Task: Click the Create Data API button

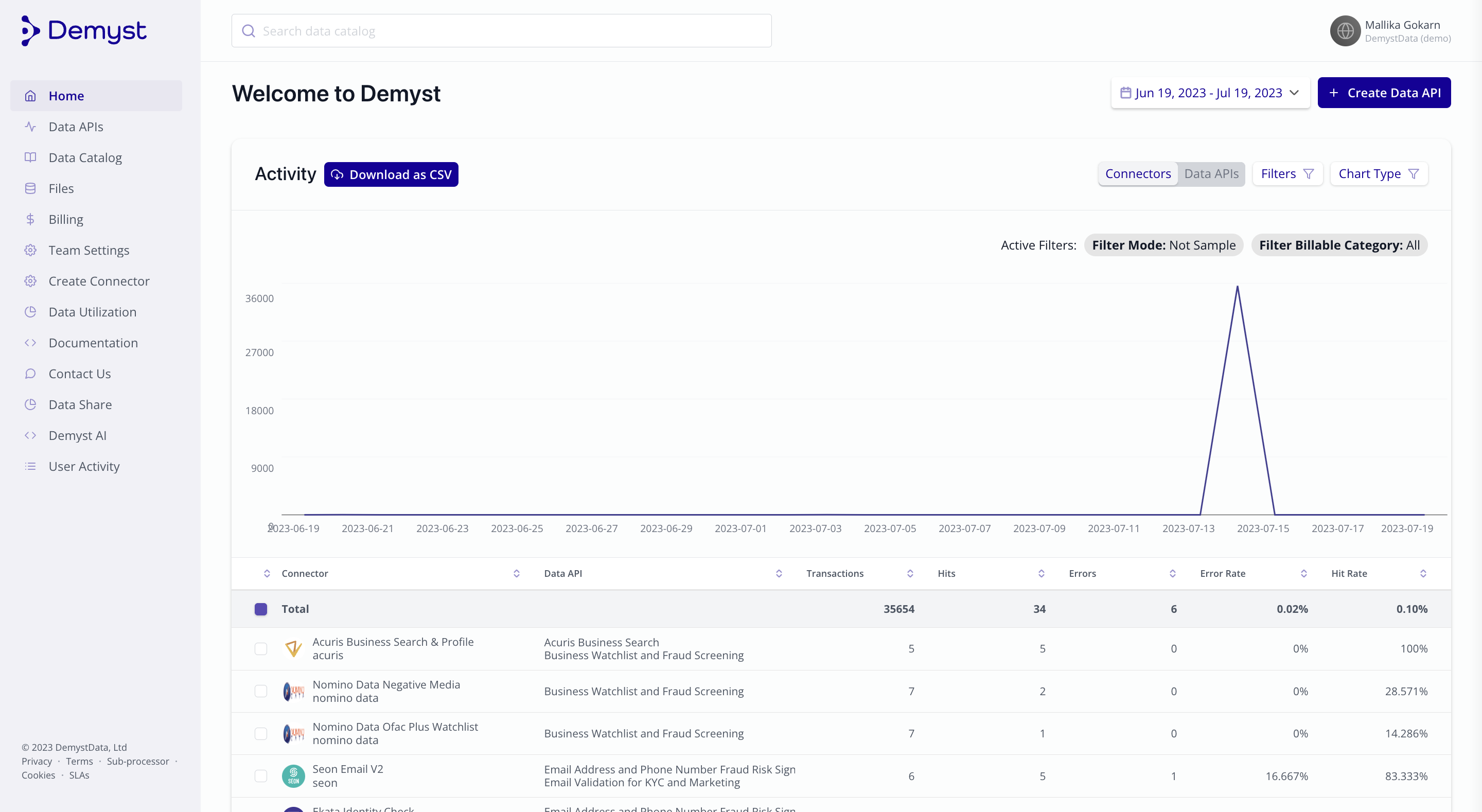Action: [x=1384, y=93]
